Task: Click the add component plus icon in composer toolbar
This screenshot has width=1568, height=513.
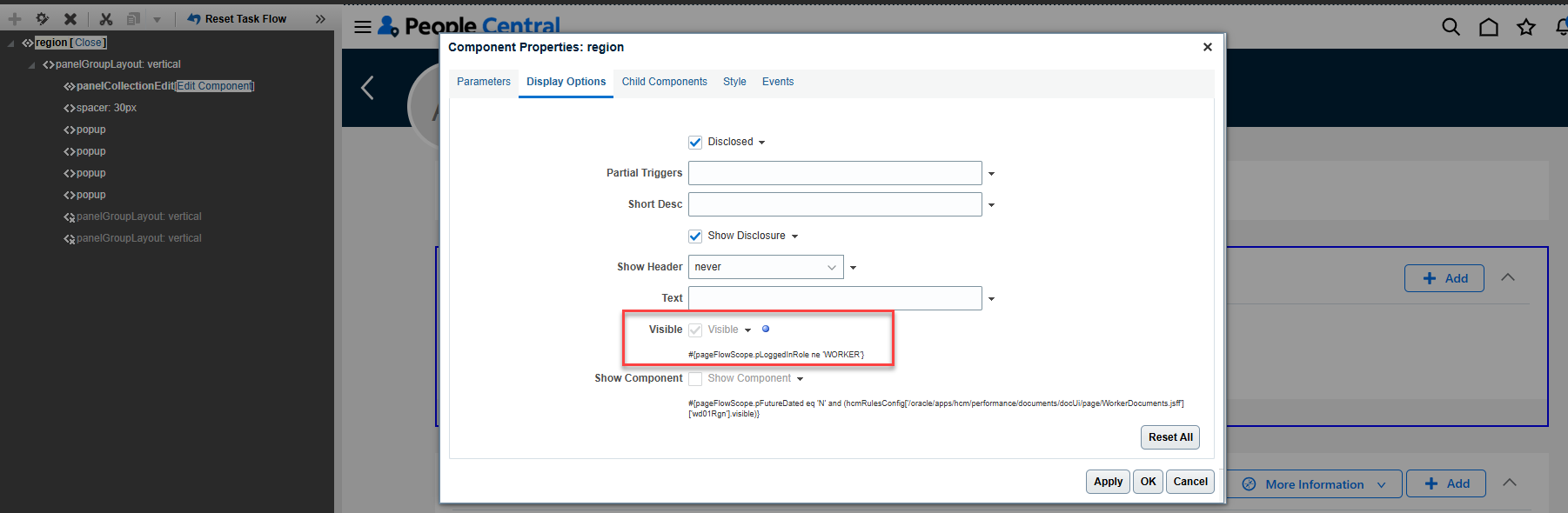Action: (15, 18)
